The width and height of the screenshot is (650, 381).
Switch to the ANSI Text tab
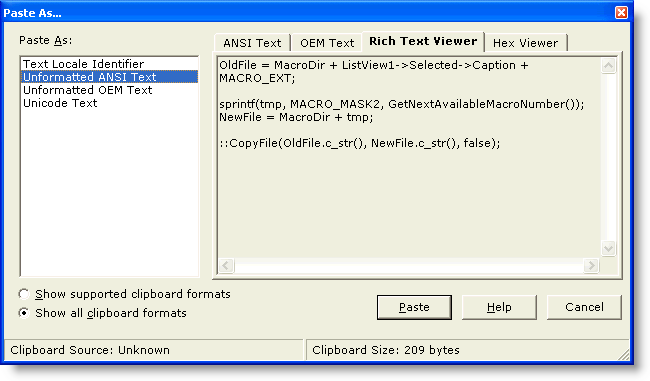[x=252, y=43]
